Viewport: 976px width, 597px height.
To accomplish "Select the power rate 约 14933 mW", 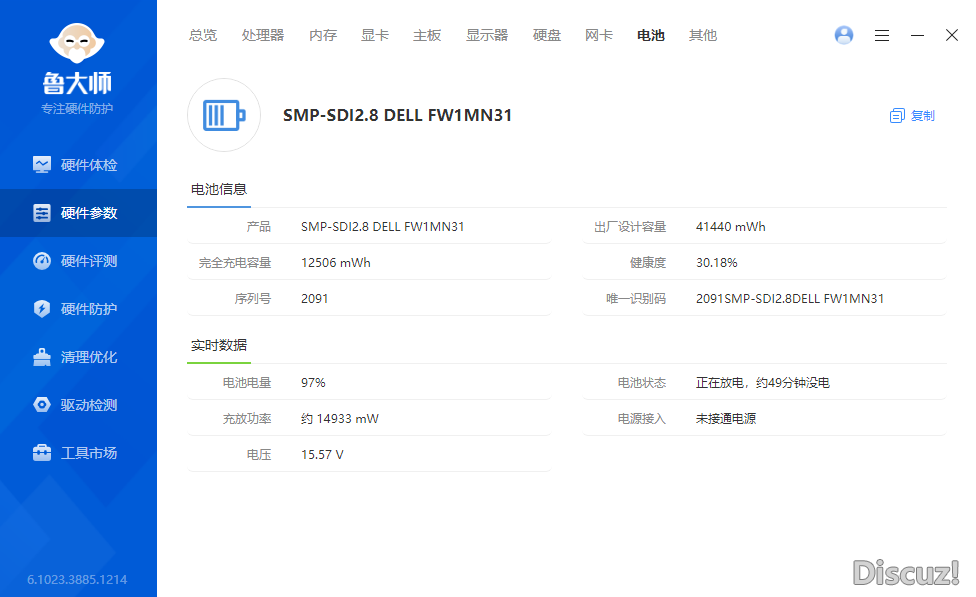I will [x=340, y=419].
